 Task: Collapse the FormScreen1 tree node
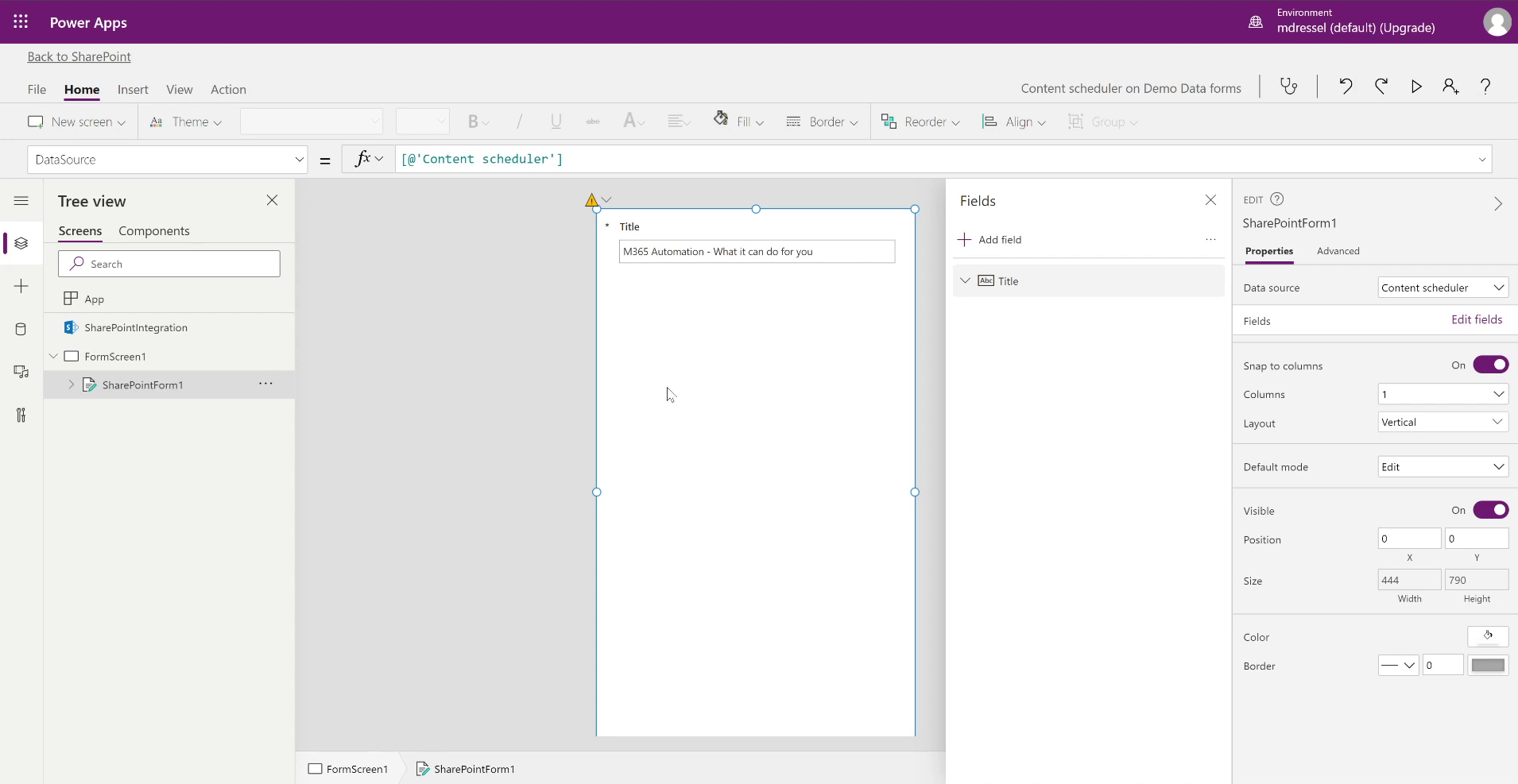(x=53, y=356)
